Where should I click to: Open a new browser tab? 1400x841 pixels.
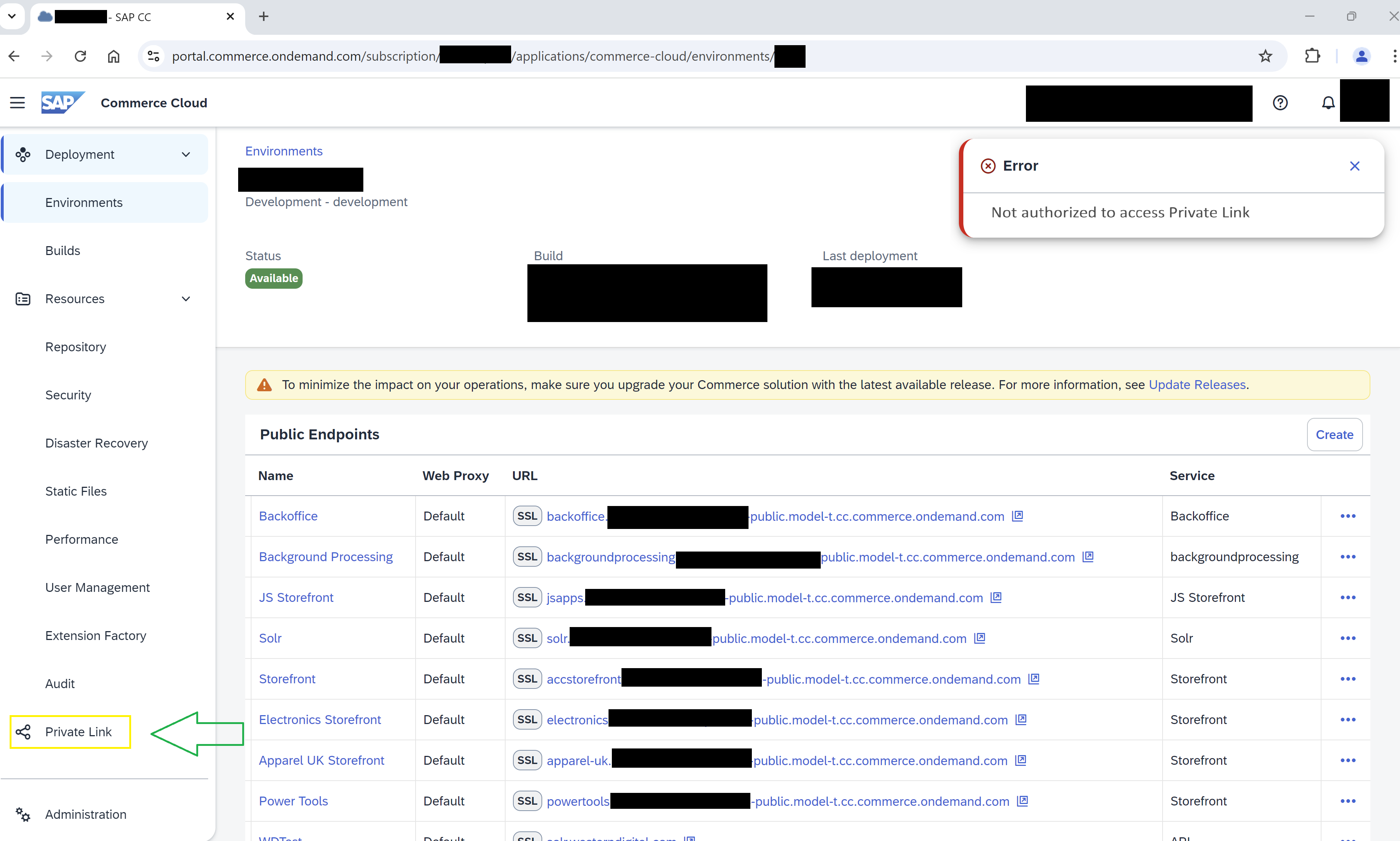click(x=264, y=16)
